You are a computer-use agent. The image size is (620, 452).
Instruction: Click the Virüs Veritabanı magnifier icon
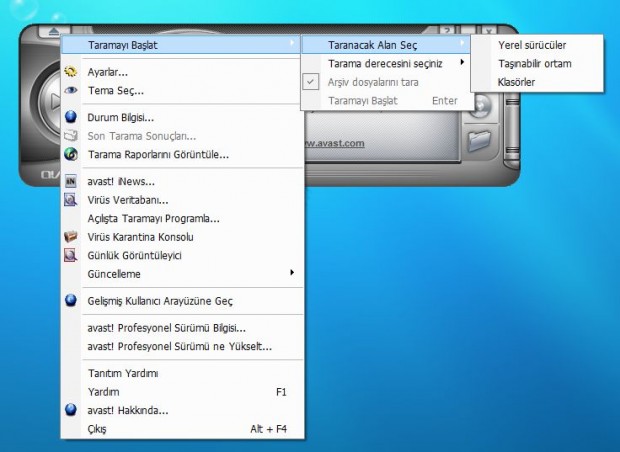70,200
